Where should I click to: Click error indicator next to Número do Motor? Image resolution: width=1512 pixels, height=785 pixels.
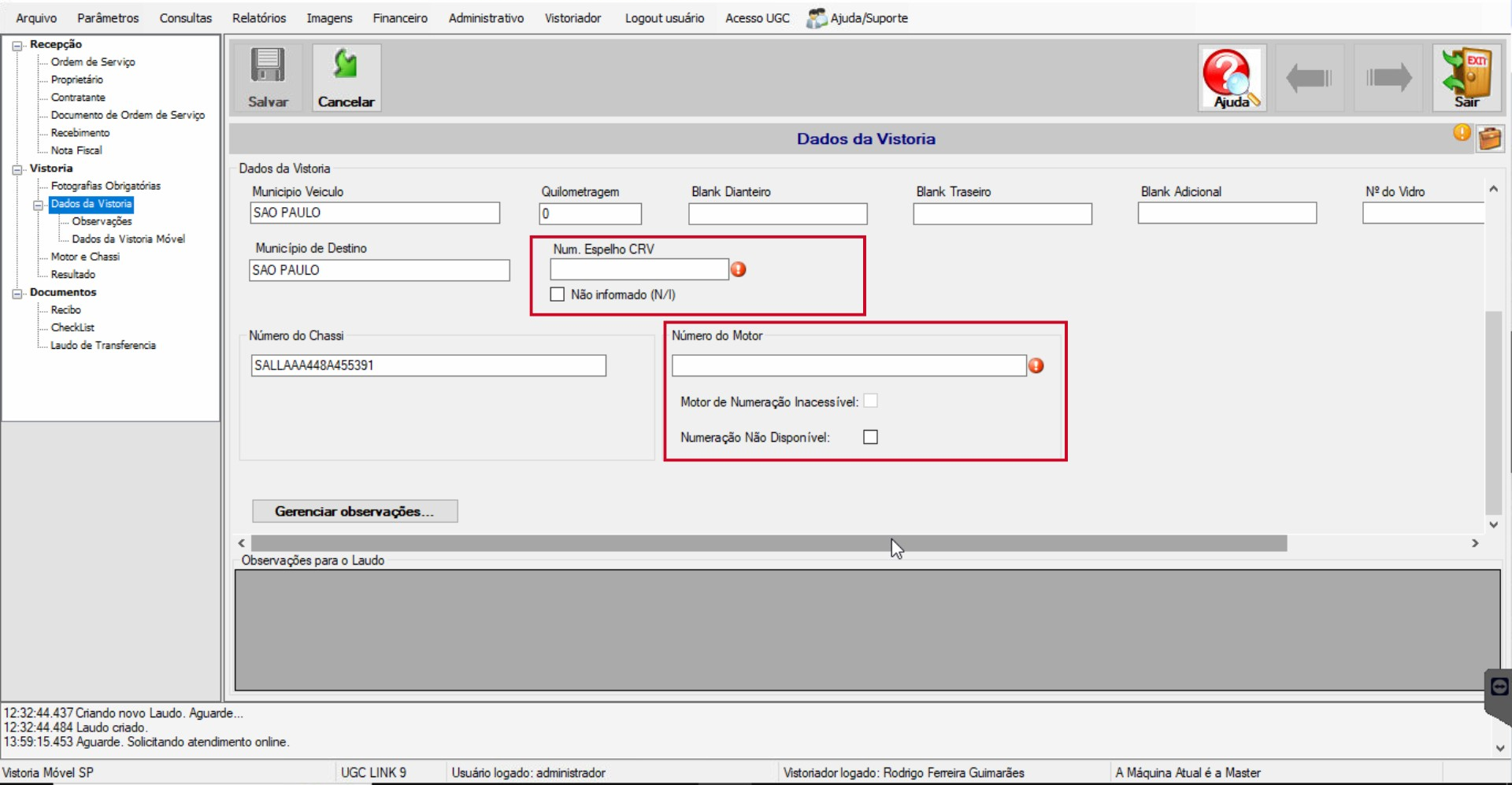pos(1036,365)
